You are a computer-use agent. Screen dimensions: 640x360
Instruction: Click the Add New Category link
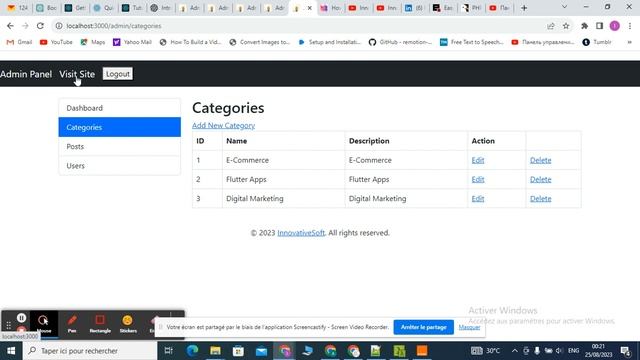(223, 125)
